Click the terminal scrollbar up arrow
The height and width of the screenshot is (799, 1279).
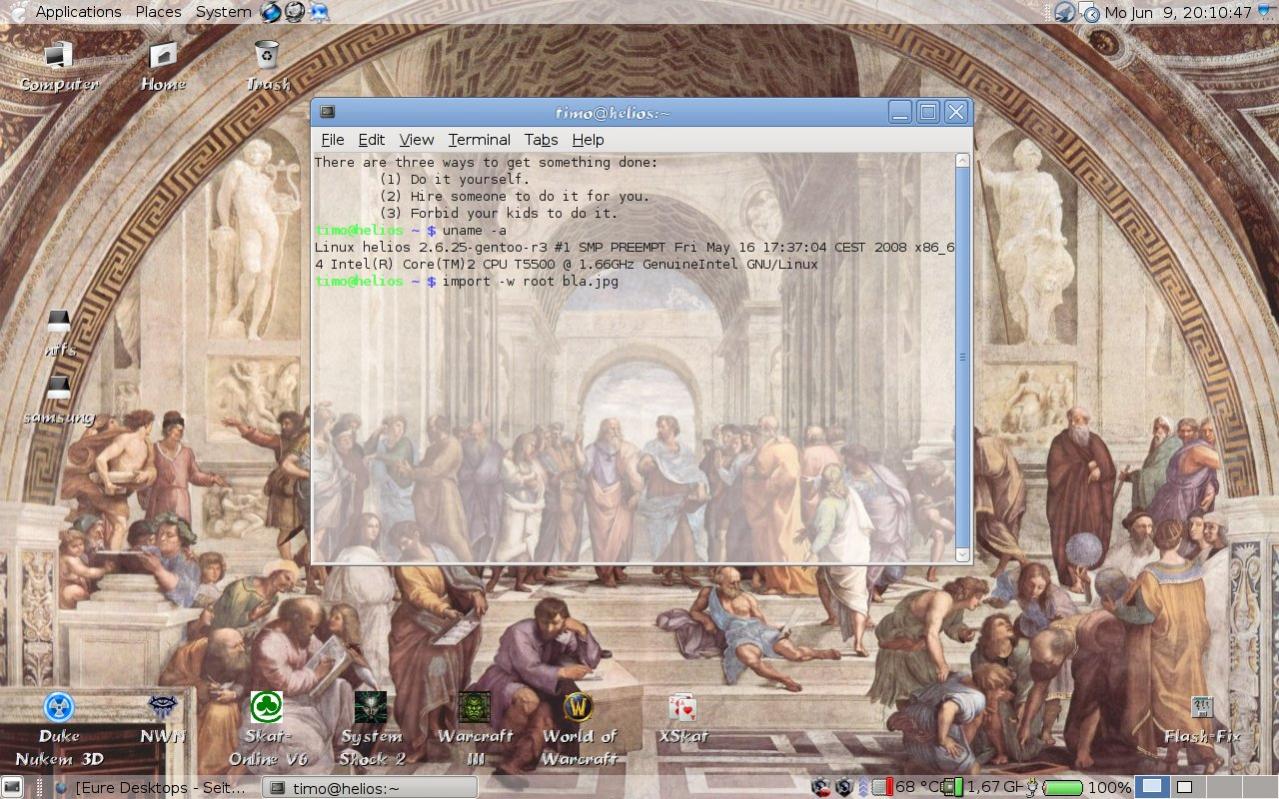[x=963, y=160]
